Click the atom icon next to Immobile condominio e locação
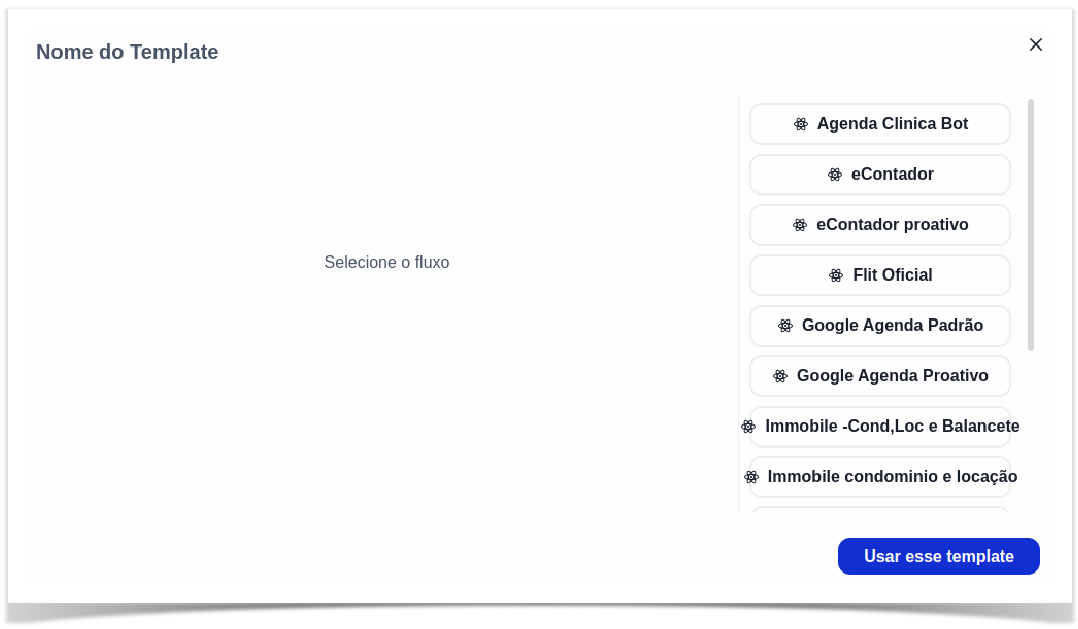Image resolution: width=1078 pixels, height=629 pixels. [751, 477]
